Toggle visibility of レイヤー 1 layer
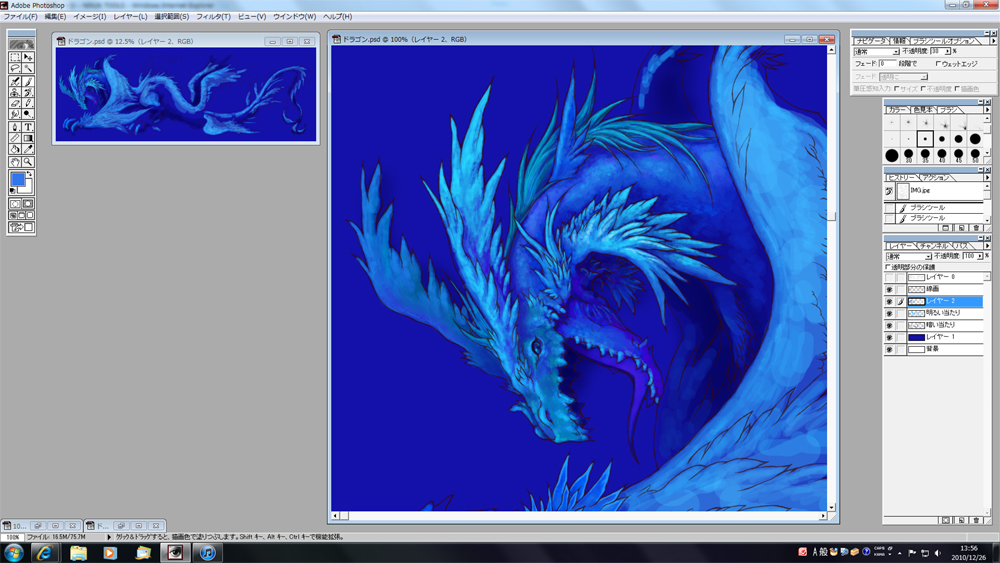Screen dimensions: 1000x563 [x=889, y=338]
